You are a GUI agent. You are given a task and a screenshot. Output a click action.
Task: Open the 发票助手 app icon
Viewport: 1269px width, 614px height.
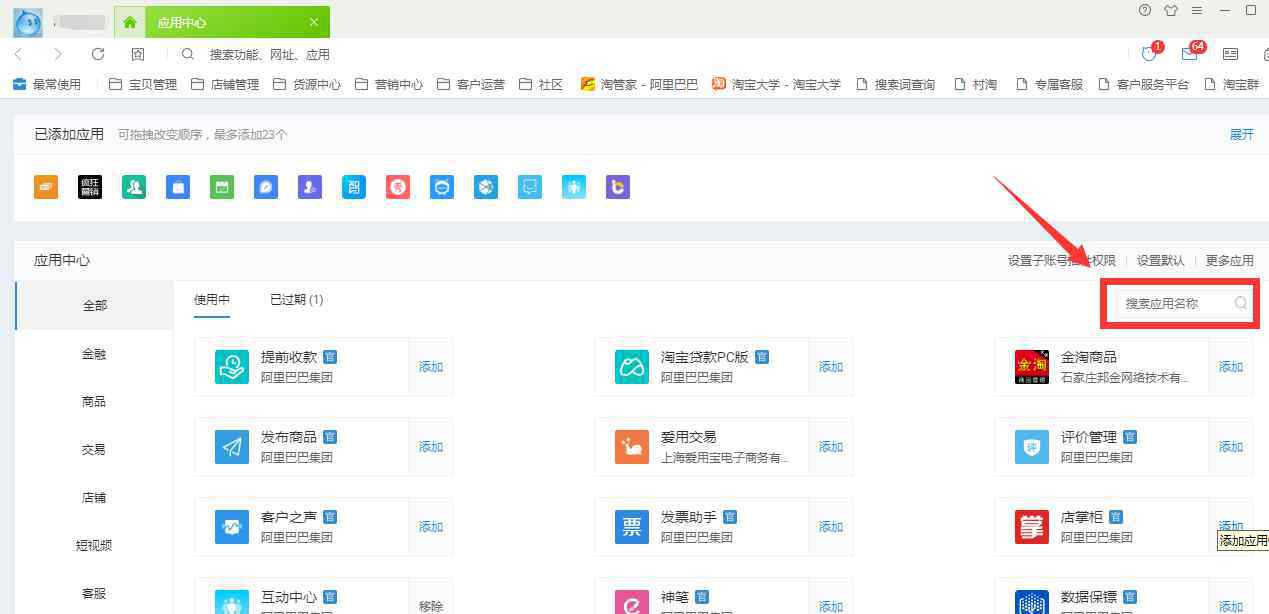pos(632,527)
